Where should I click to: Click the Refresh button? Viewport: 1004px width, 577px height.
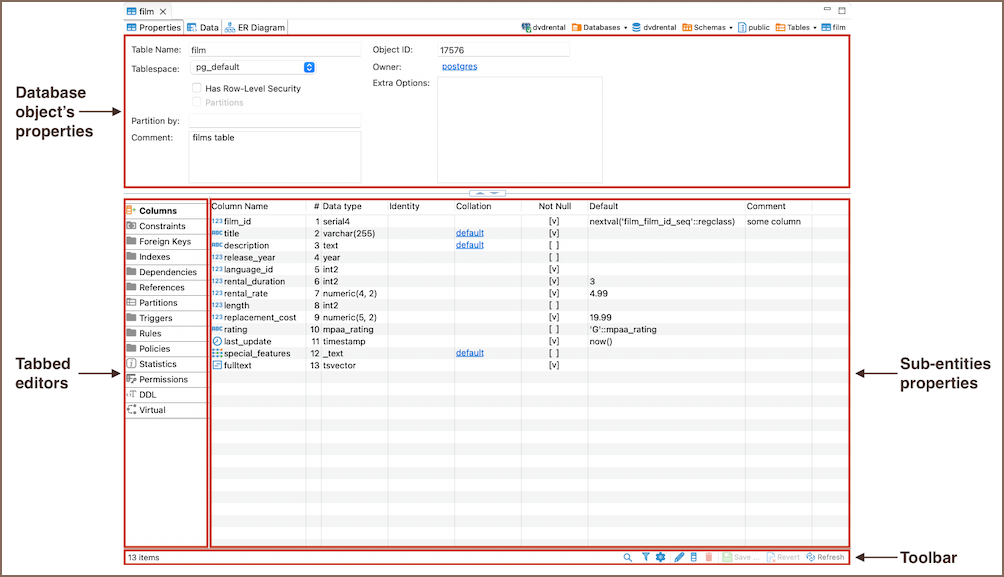pos(825,557)
